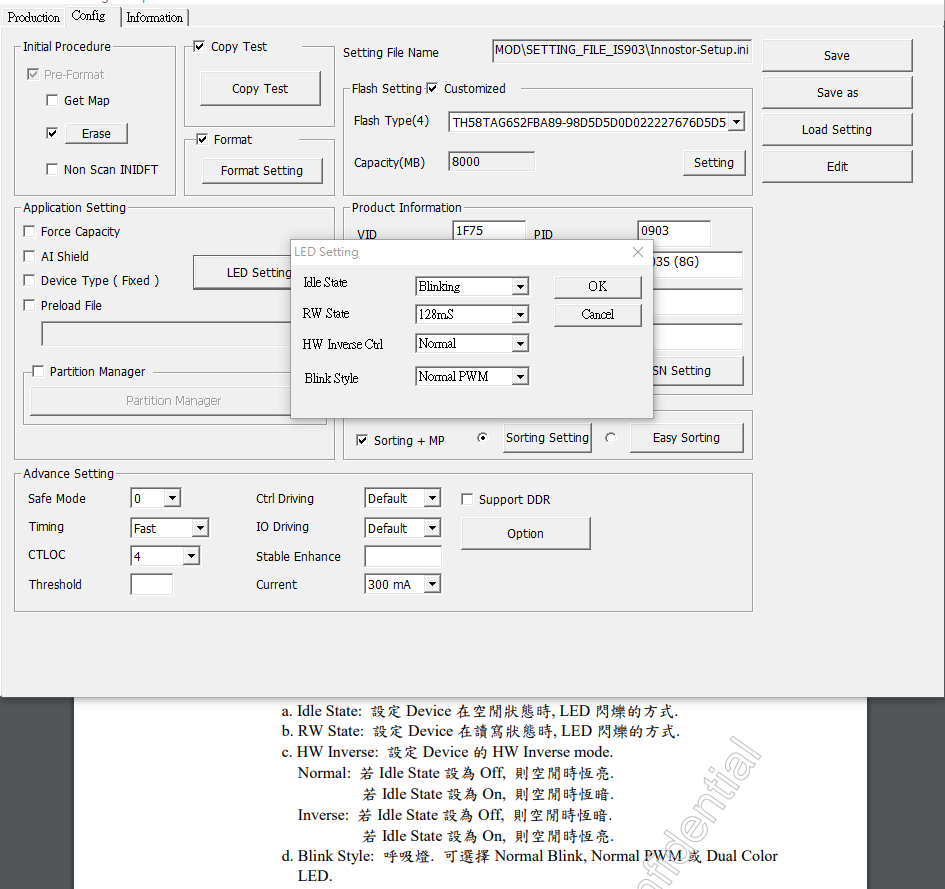Screen dimensions: 945x889
Task: Open the RW State dropdown
Action: [x=520, y=314]
